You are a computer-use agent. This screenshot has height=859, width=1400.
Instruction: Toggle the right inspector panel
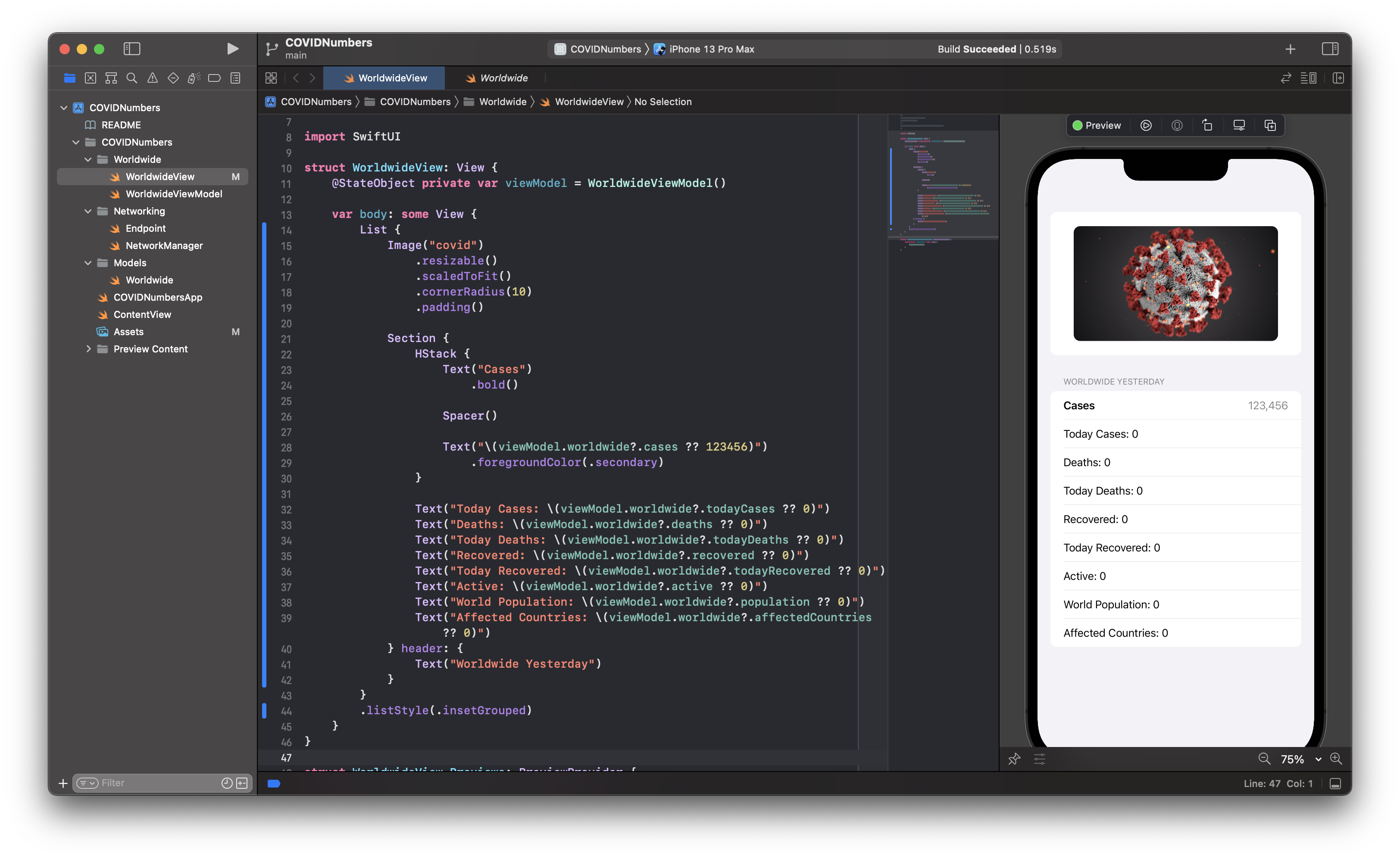[x=1329, y=49]
